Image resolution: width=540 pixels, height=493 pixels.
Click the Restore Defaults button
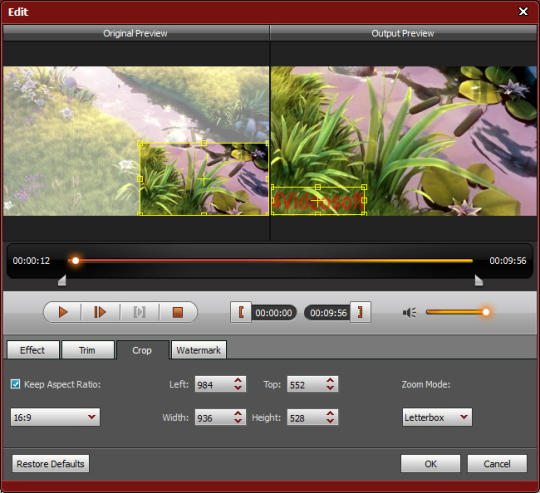click(51, 464)
